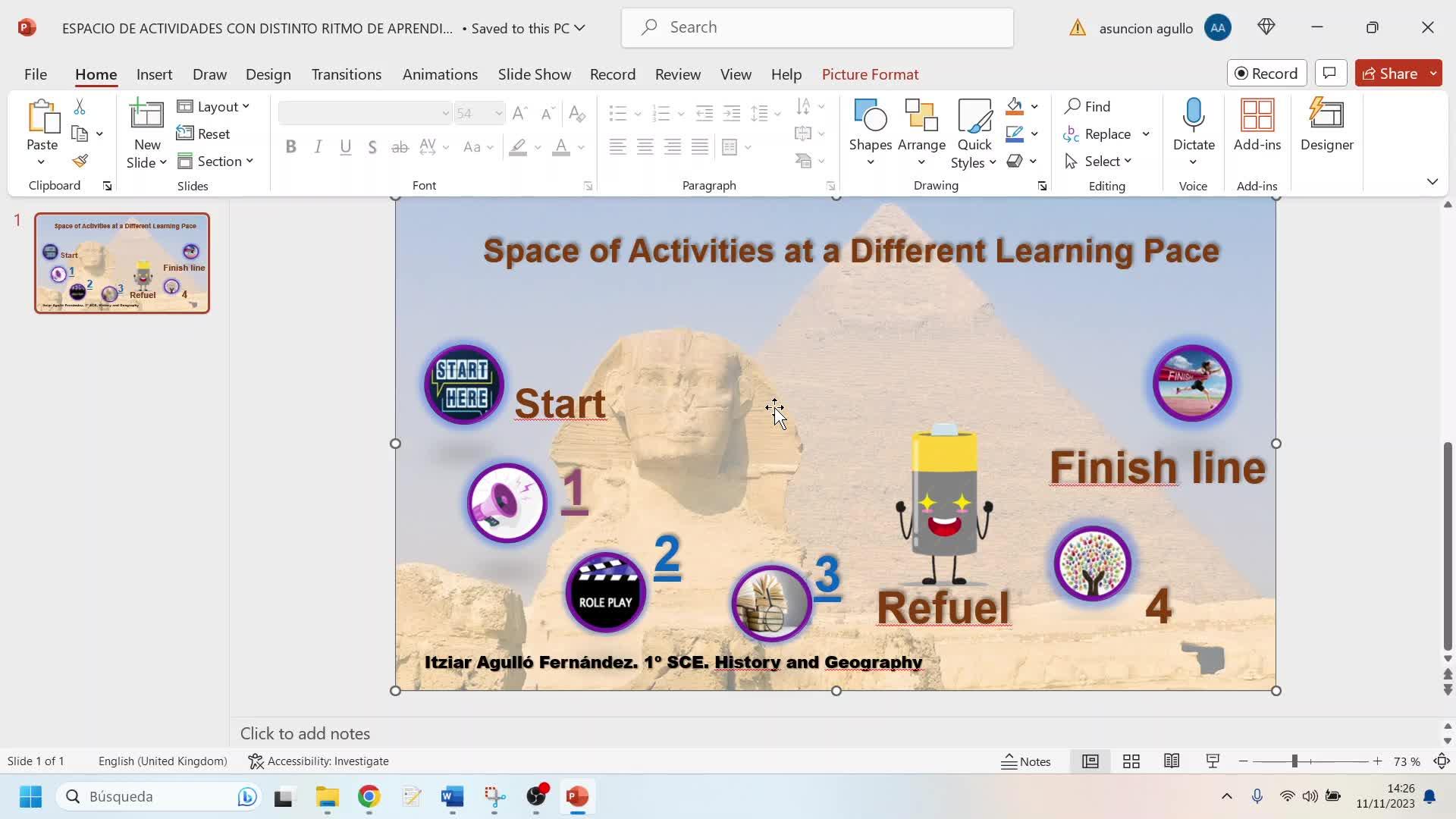Click the Share button
The width and height of the screenshot is (1456, 819).
coord(1390,74)
